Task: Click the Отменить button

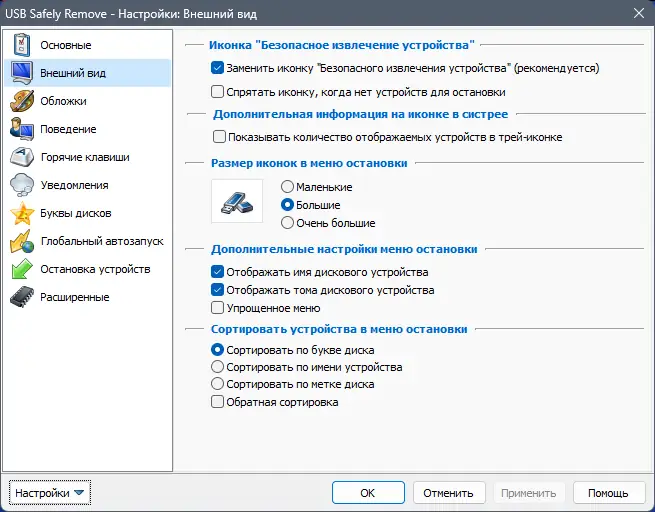Action: [448, 493]
